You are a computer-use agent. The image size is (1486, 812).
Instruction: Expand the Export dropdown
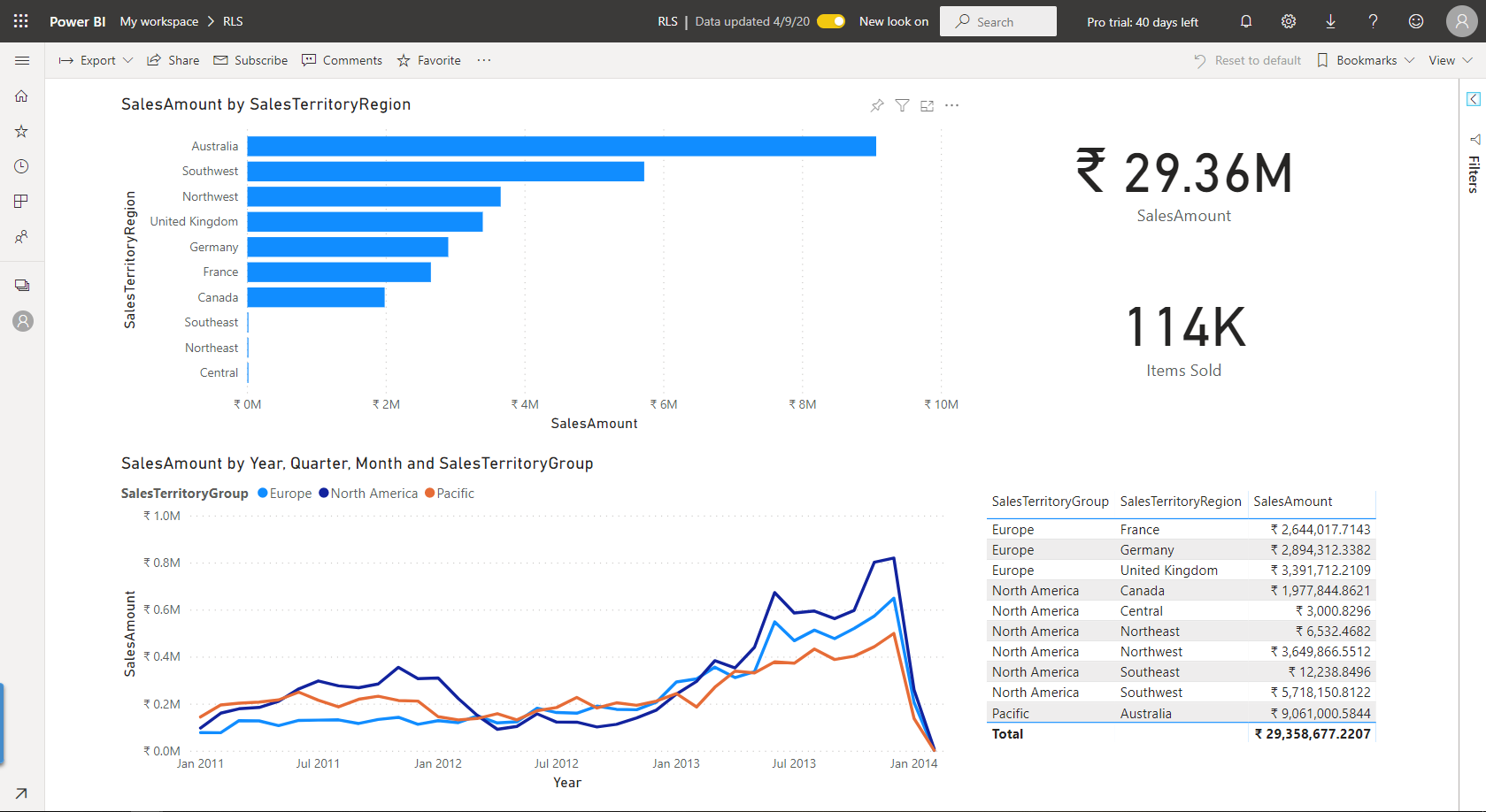pyautogui.click(x=96, y=60)
